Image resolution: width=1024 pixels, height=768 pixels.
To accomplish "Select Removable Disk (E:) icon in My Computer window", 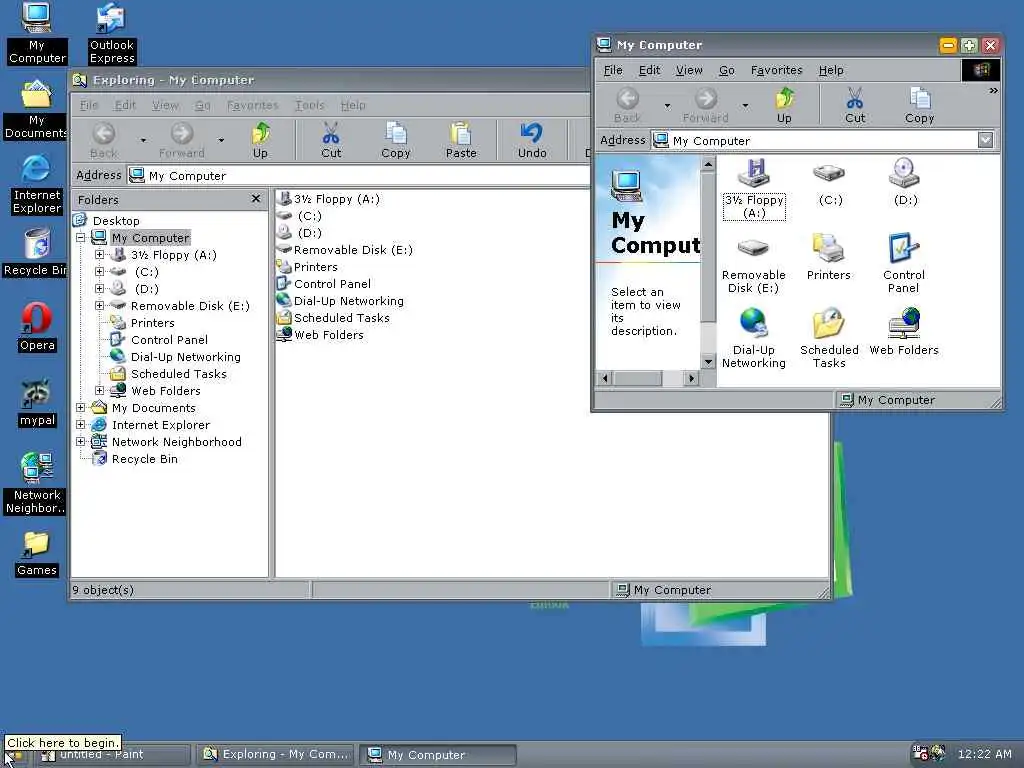I will [x=754, y=266].
